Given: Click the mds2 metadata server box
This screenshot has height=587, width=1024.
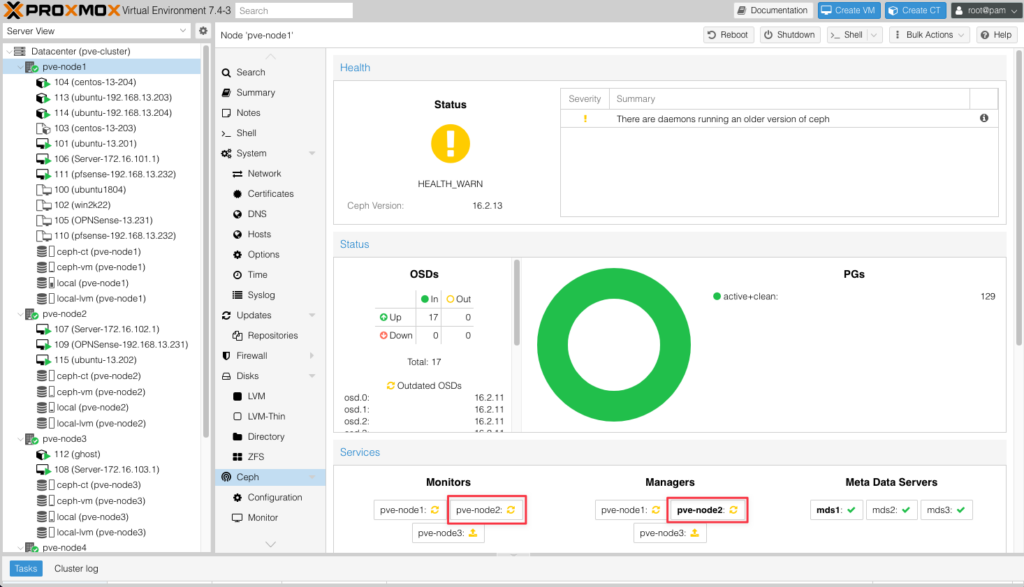Looking at the screenshot, I should click(x=891, y=510).
